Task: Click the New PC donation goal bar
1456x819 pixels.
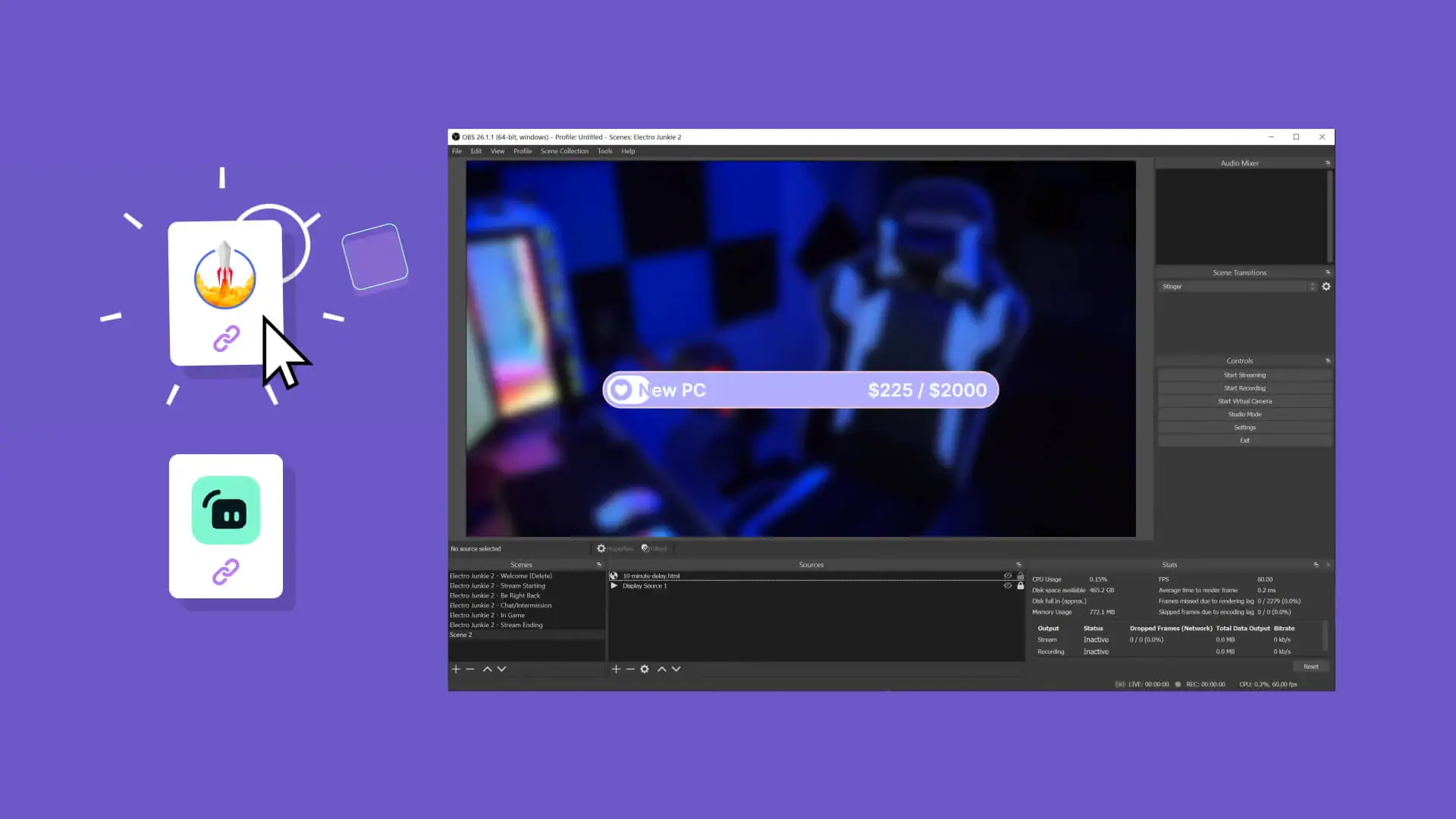Action: [x=800, y=390]
